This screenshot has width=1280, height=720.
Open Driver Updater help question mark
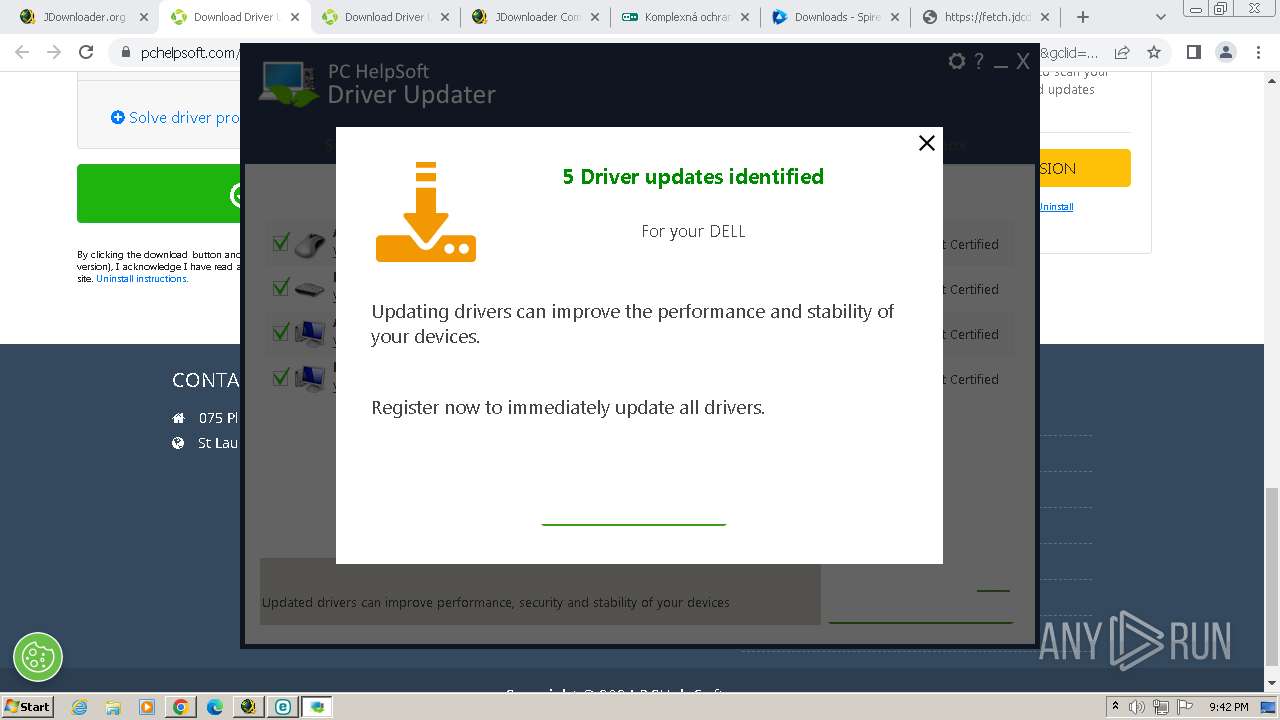pos(979,61)
